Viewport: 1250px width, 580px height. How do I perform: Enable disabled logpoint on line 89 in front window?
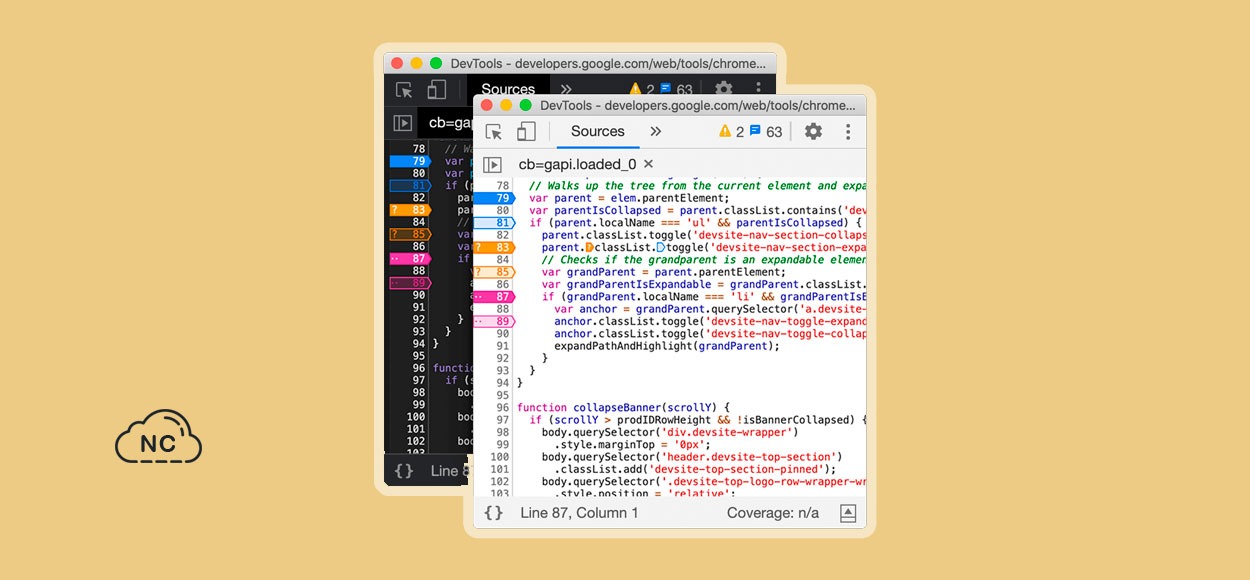click(495, 321)
